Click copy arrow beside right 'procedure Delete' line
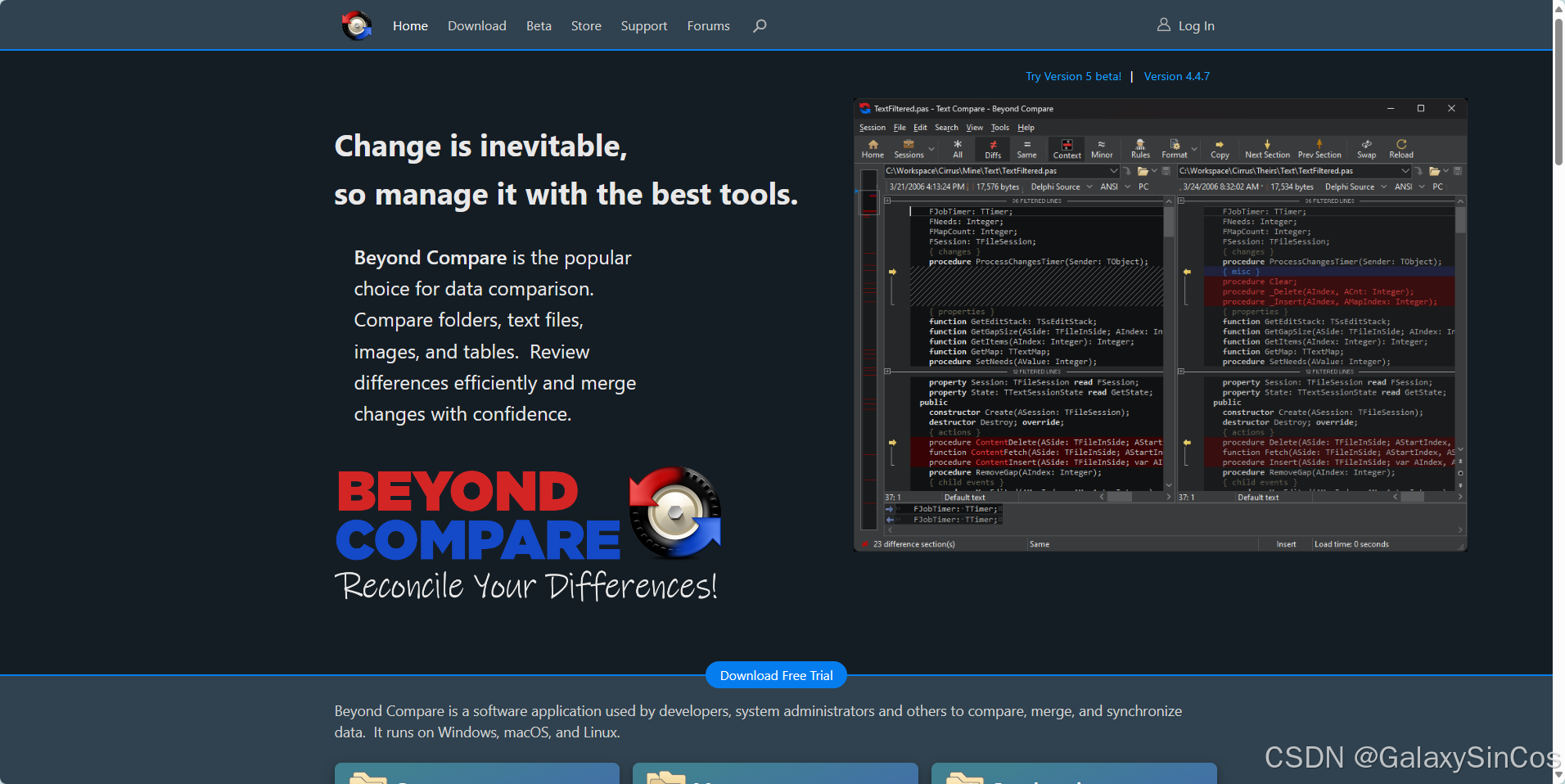Viewport: 1565px width, 784px height. tap(1186, 443)
